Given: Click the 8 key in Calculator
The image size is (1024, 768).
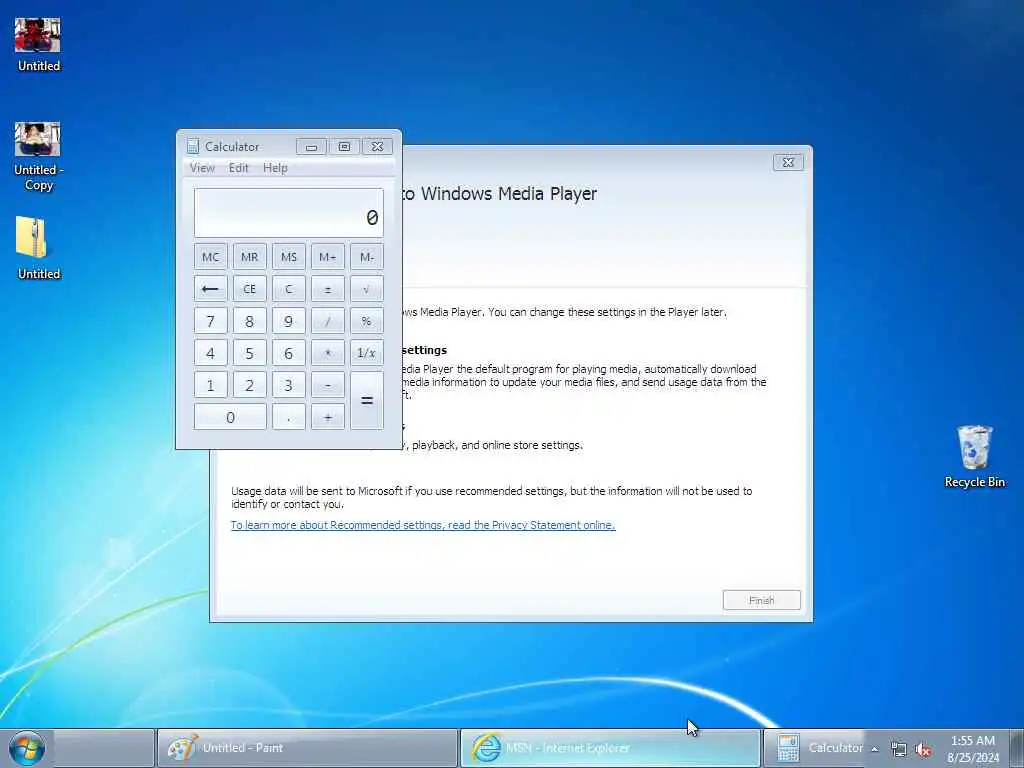Looking at the screenshot, I should 249,321.
